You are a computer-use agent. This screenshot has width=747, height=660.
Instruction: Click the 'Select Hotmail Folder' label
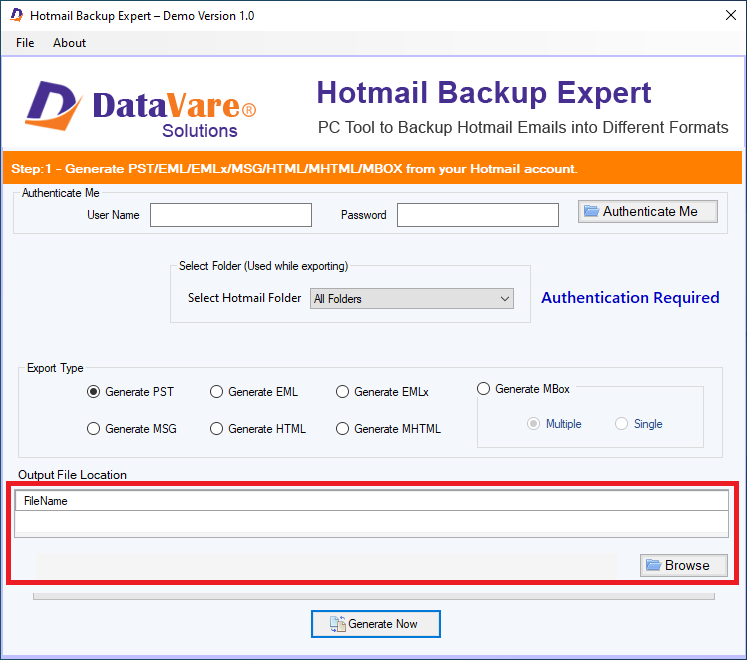(244, 298)
